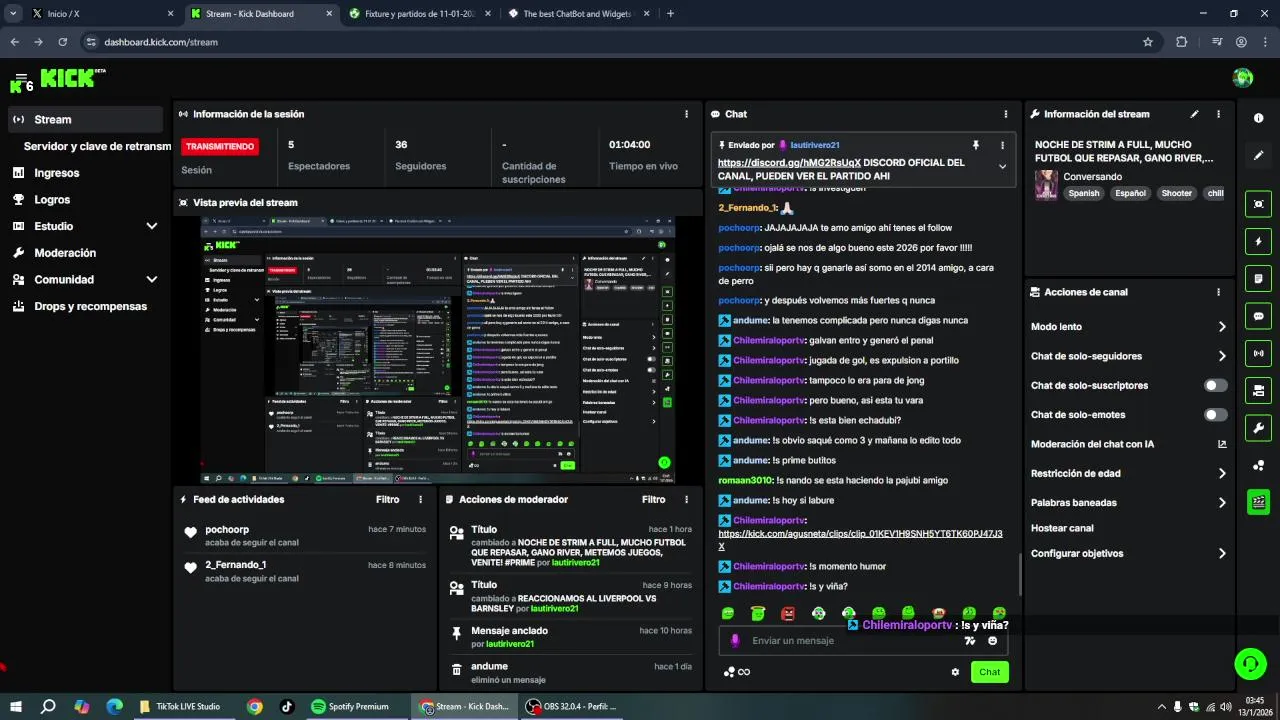
Task: Click the chat bubble widget icon
Action: 1258,316
